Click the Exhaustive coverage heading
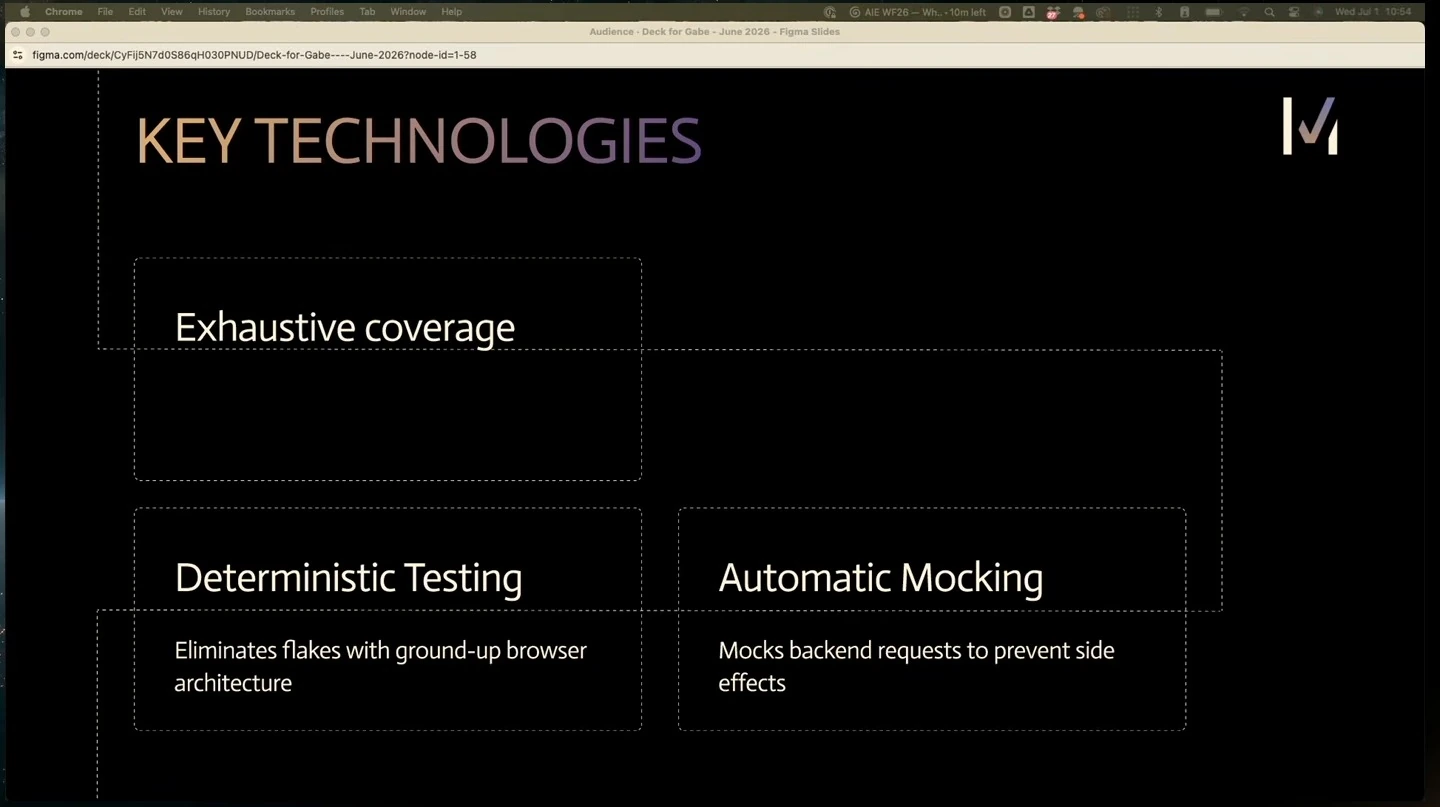 pyautogui.click(x=345, y=328)
